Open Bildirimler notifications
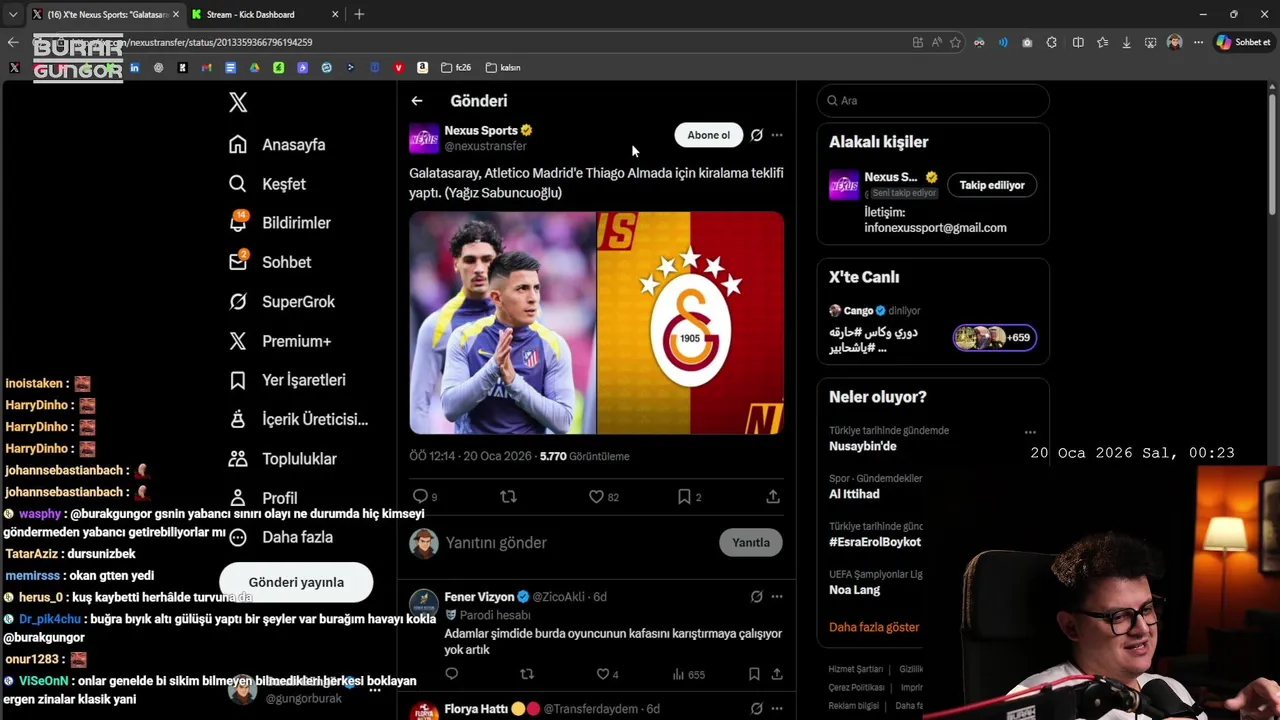 279,223
